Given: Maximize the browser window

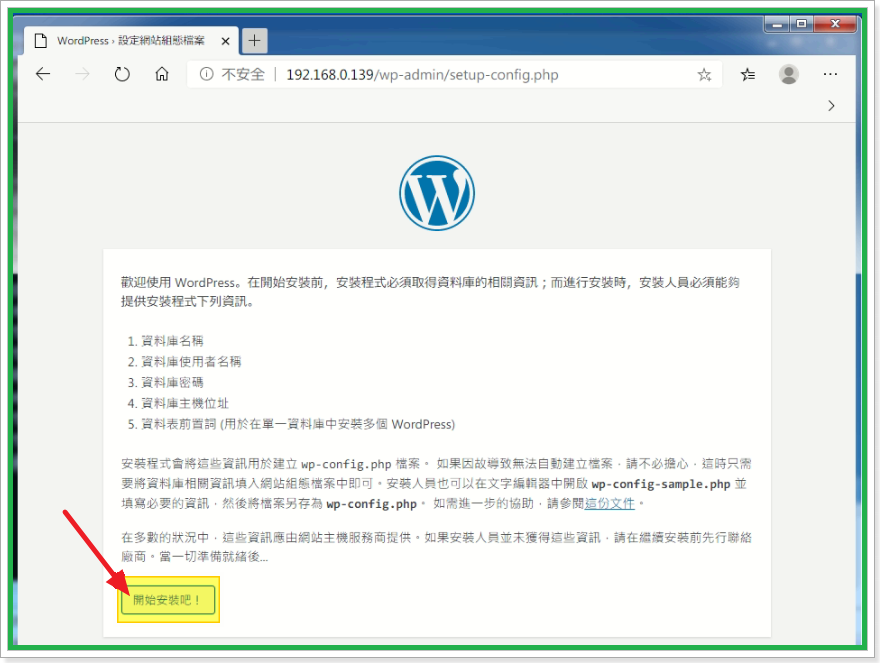Looking at the screenshot, I should click(801, 24).
